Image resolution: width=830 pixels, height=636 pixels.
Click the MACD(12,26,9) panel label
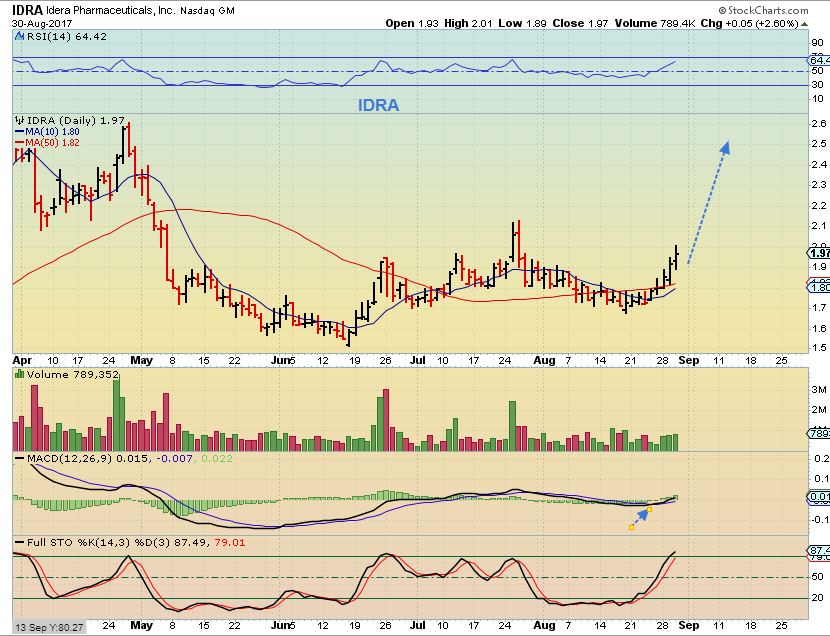(69, 458)
